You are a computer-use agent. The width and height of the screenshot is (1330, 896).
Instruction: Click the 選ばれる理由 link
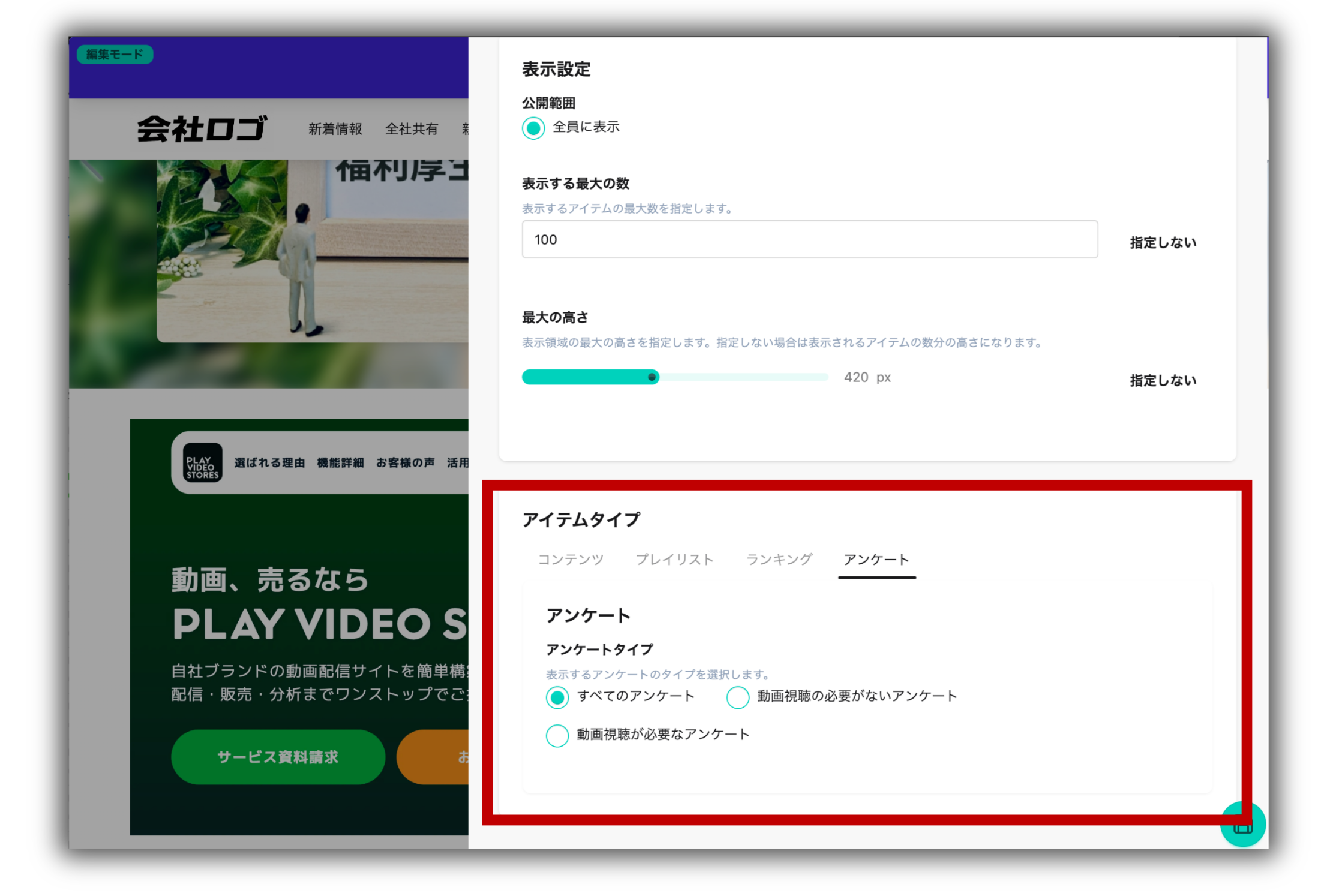(269, 463)
